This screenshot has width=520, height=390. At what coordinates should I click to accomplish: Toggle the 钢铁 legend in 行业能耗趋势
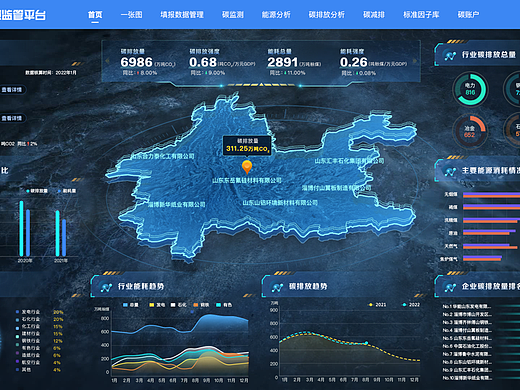pos(201,305)
